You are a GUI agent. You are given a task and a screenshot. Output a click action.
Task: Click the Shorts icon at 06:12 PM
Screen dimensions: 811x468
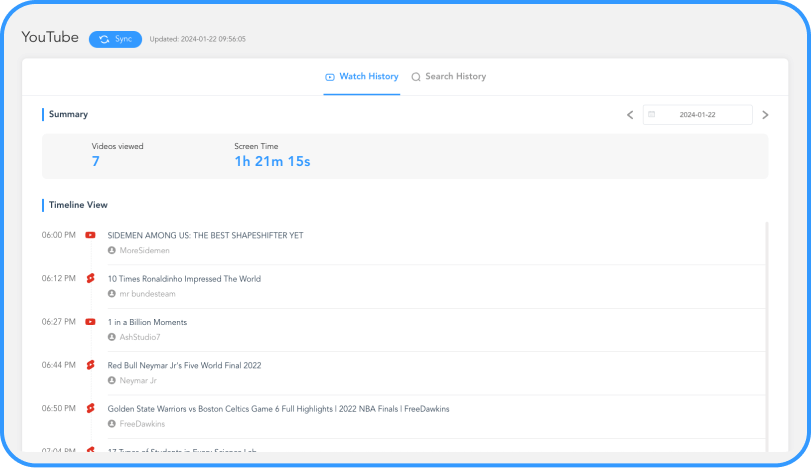90,279
